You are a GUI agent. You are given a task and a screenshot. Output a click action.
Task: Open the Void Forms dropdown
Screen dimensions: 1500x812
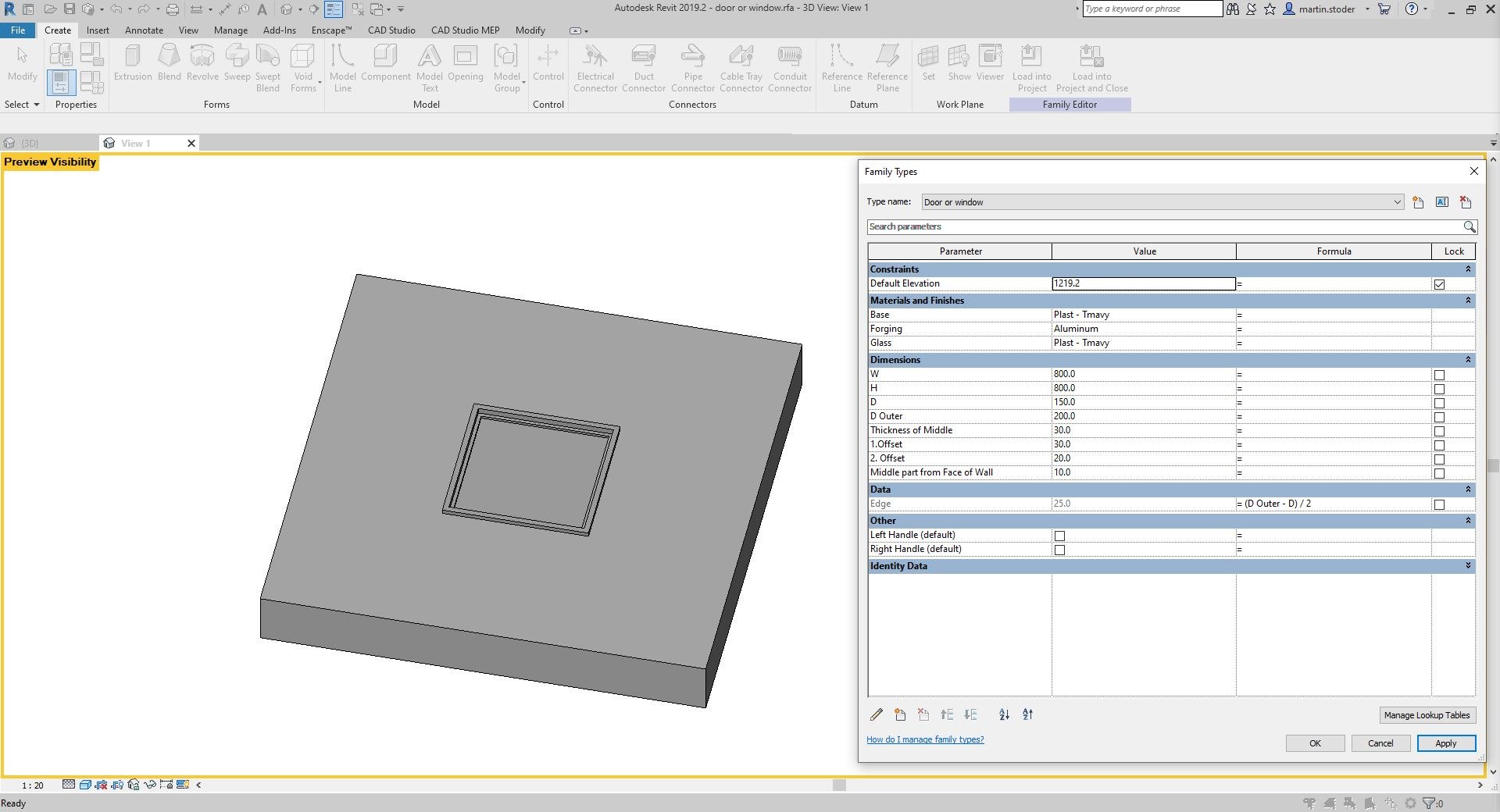(303, 68)
